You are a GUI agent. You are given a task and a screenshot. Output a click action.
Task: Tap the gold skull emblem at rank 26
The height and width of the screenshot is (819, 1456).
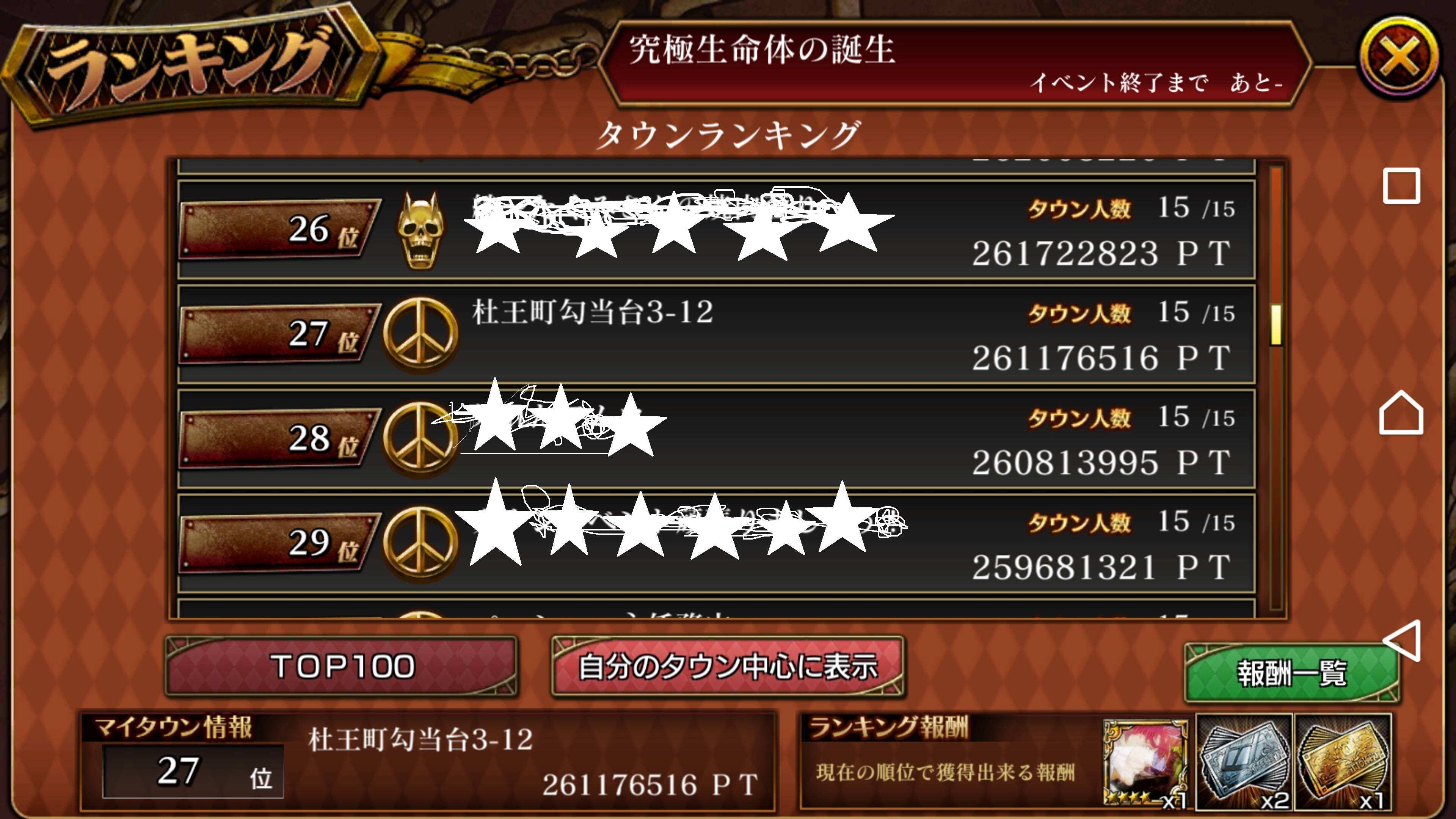tap(420, 230)
